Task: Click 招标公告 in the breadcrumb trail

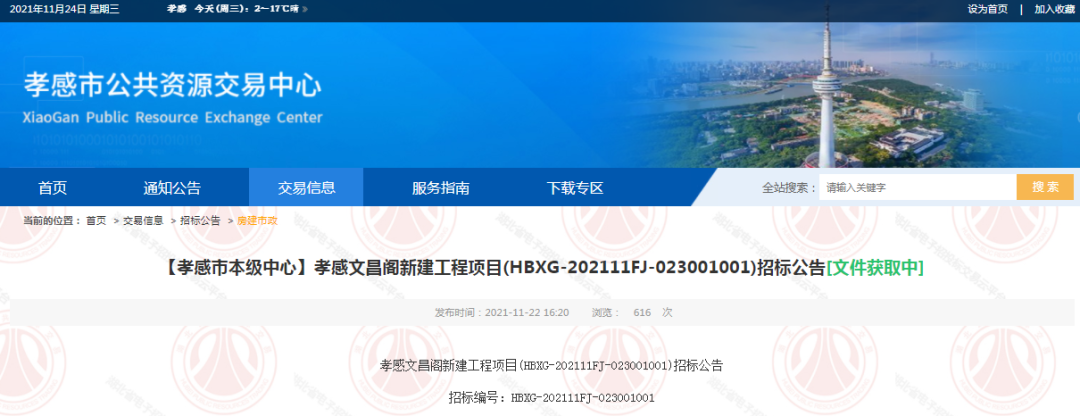Action: (x=200, y=220)
